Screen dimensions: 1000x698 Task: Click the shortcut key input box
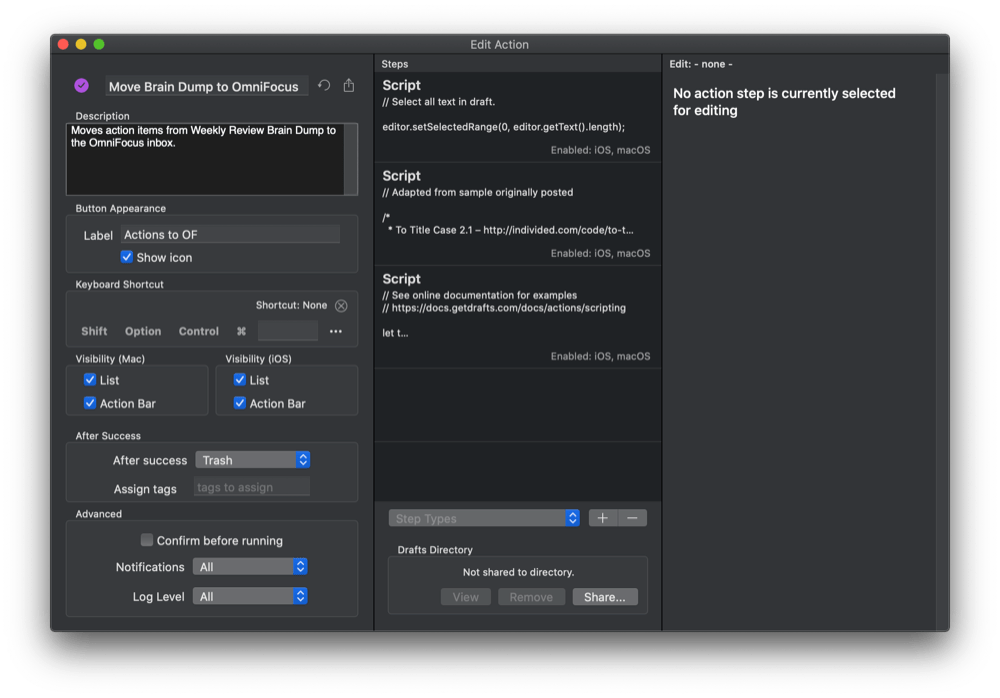[288, 331]
